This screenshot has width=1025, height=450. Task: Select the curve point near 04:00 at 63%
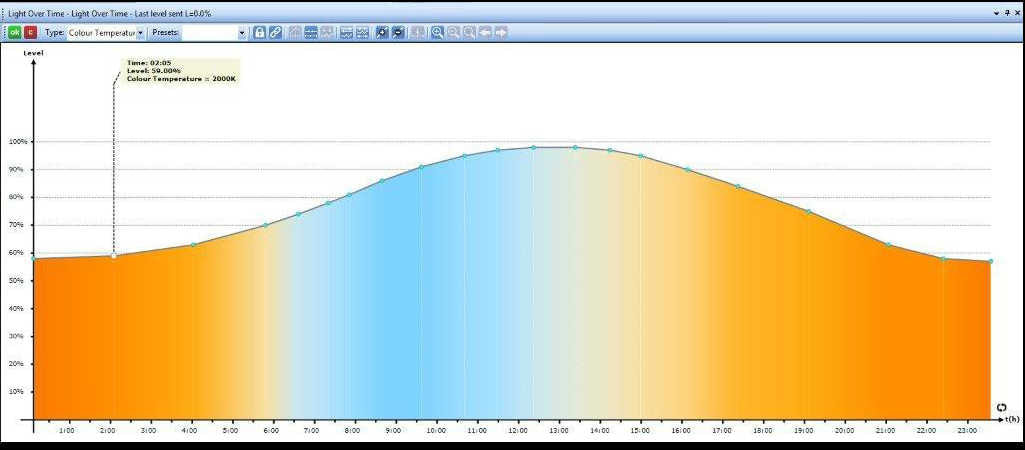(193, 245)
